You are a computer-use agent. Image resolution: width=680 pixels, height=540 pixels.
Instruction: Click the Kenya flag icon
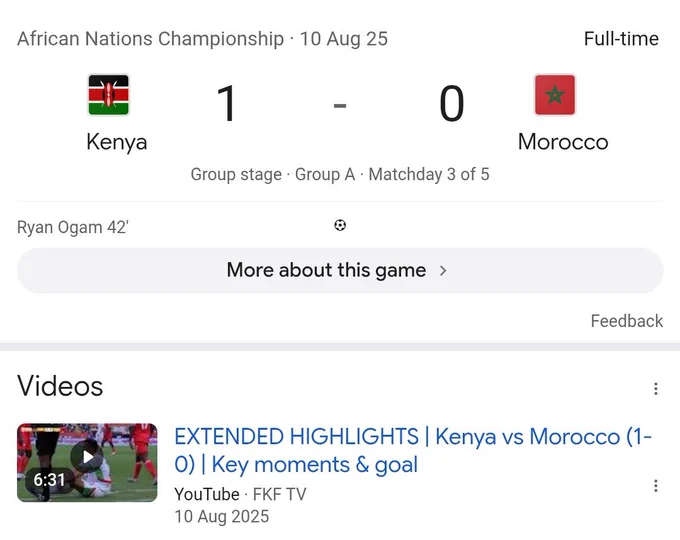pyautogui.click(x=108, y=95)
